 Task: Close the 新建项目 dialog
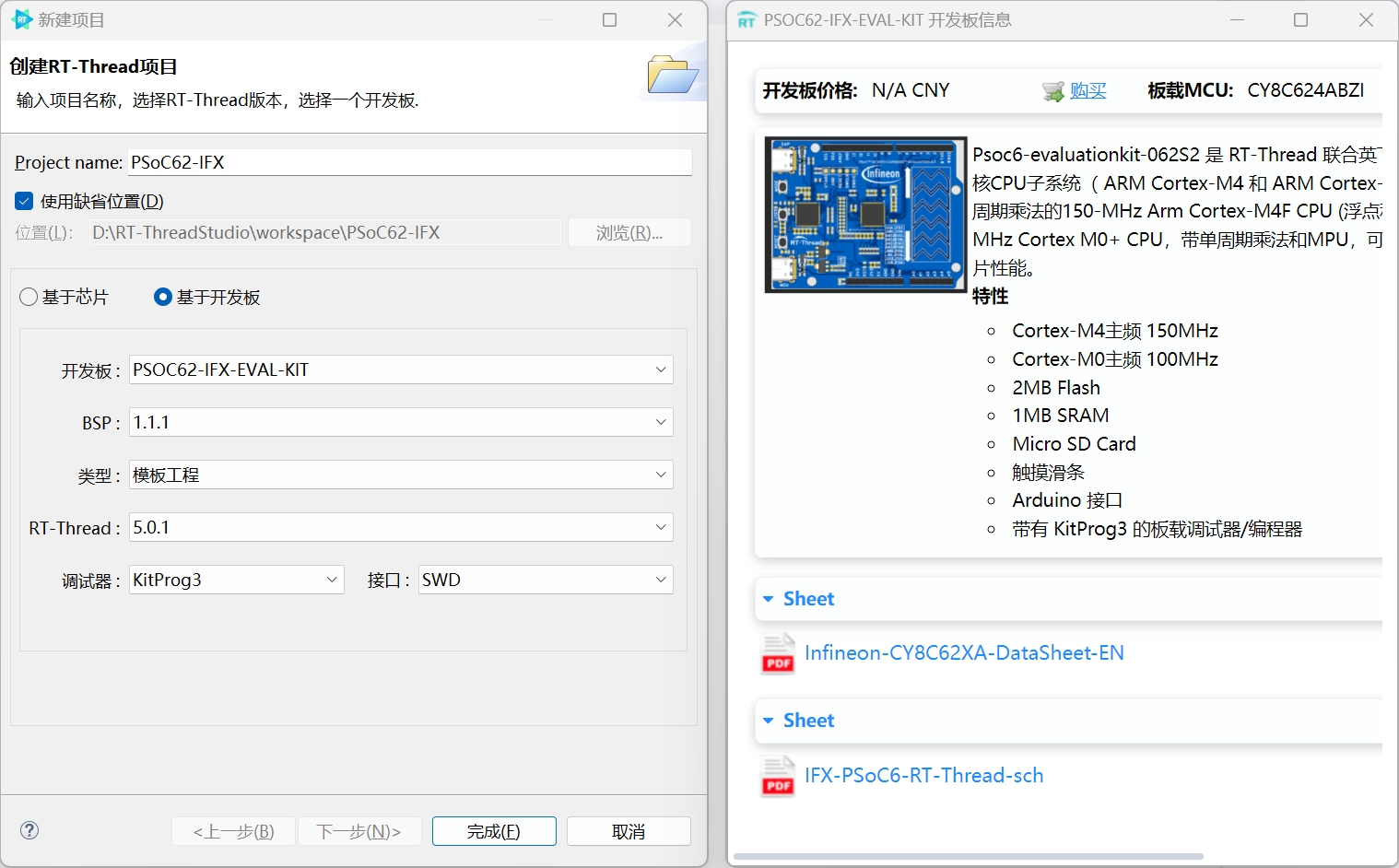(675, 19)
